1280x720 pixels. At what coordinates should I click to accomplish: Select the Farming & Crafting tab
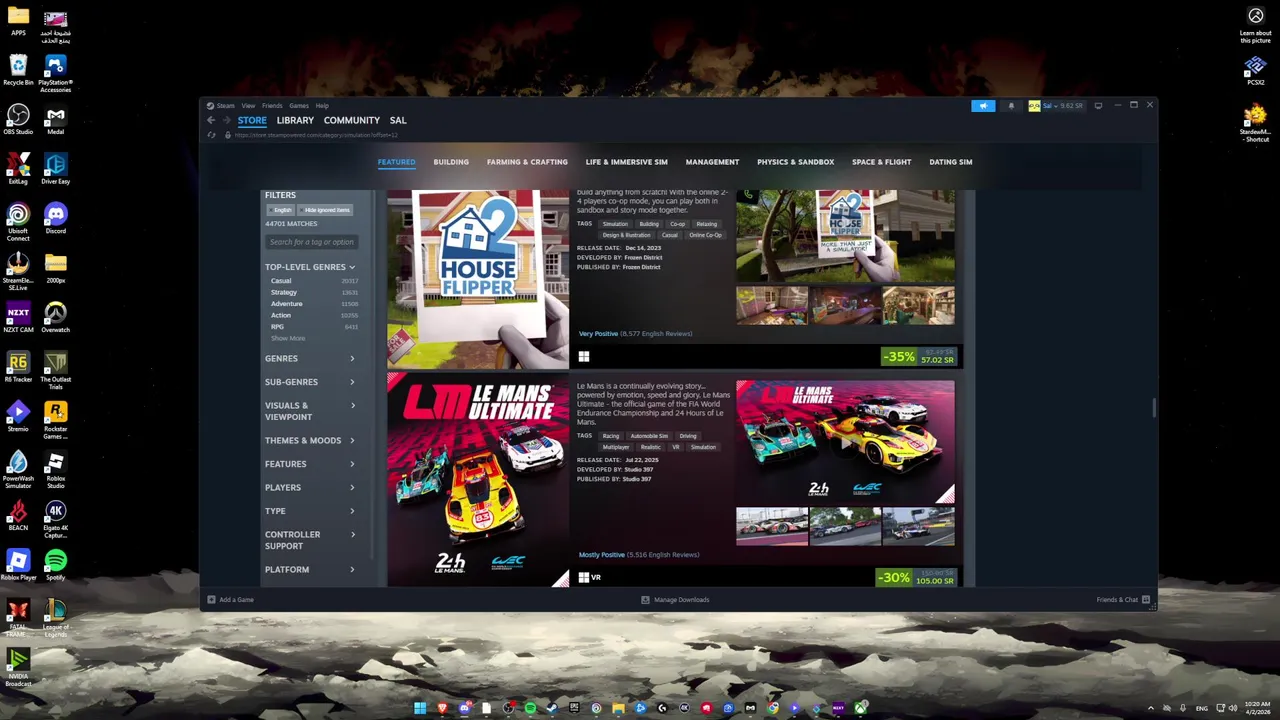527,162
